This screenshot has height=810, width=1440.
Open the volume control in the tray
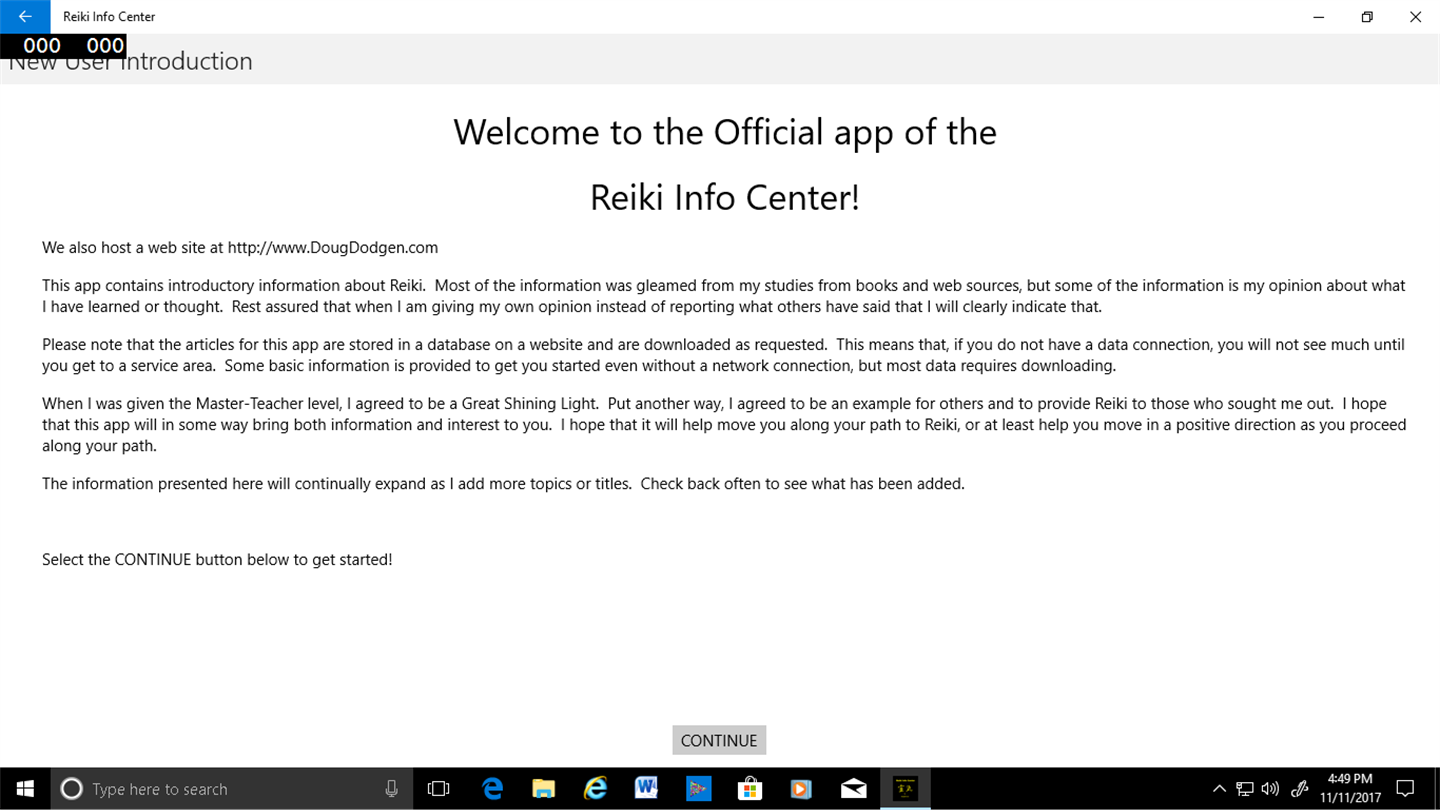click(1271, 789)
